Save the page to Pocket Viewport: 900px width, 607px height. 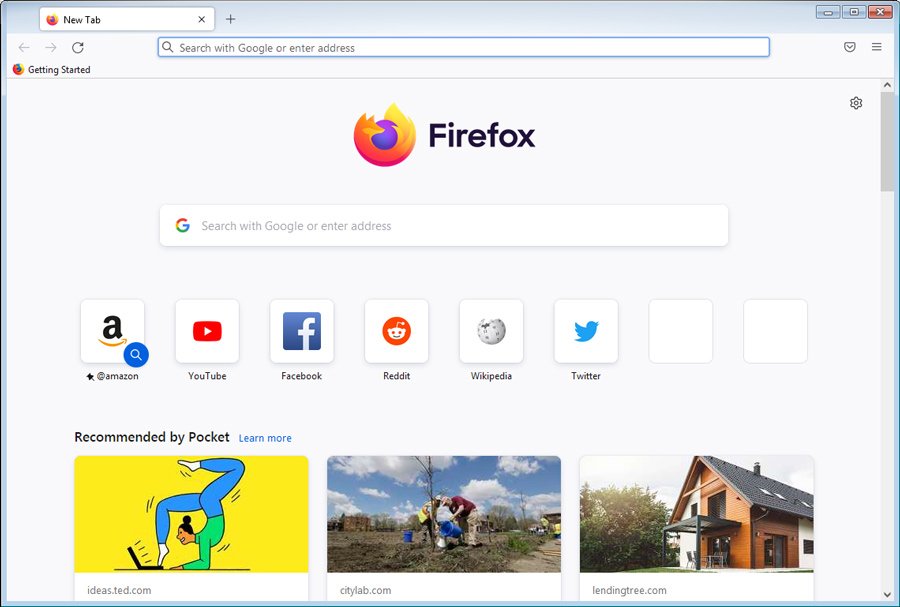(x=849, y=47)
